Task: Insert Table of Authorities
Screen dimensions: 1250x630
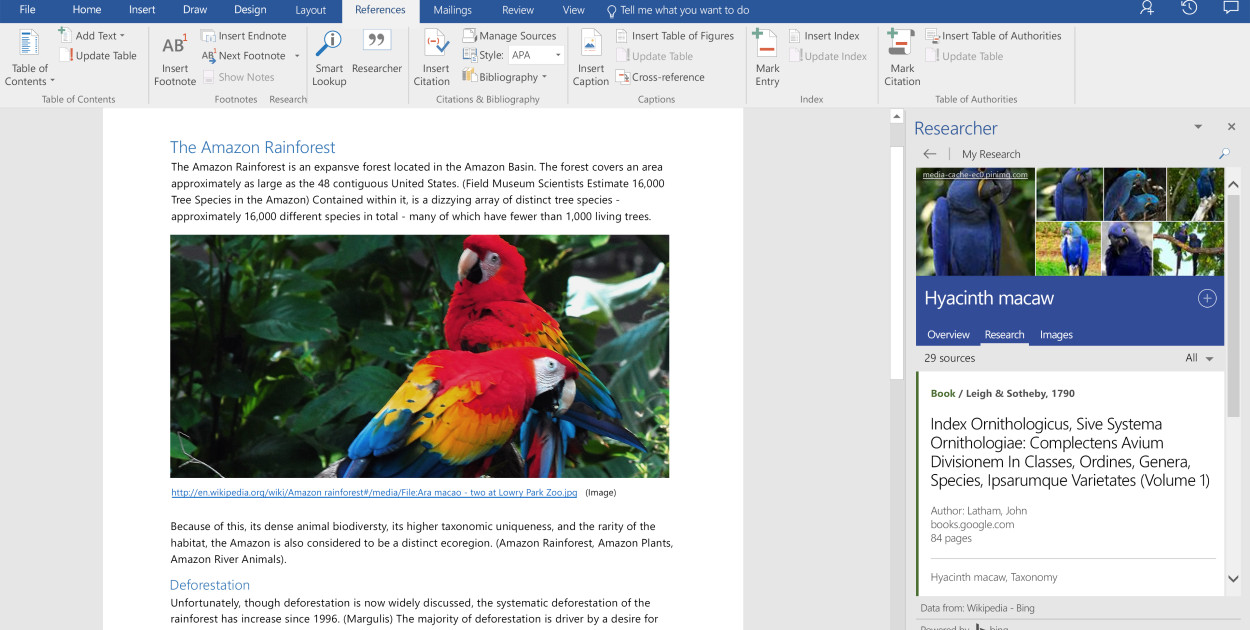Action: [x=994, y=36]
